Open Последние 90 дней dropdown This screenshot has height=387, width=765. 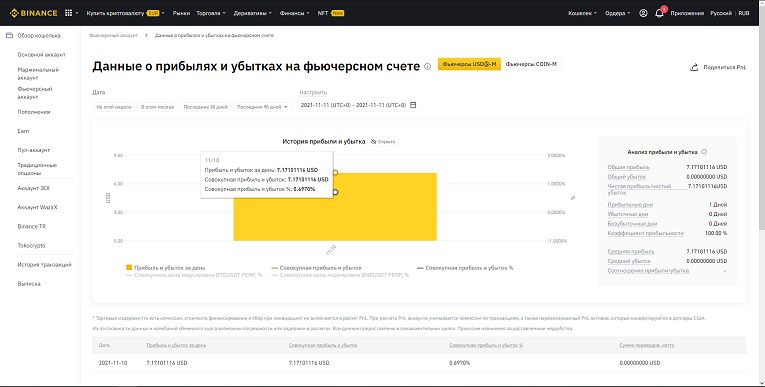tap(262, 107)
